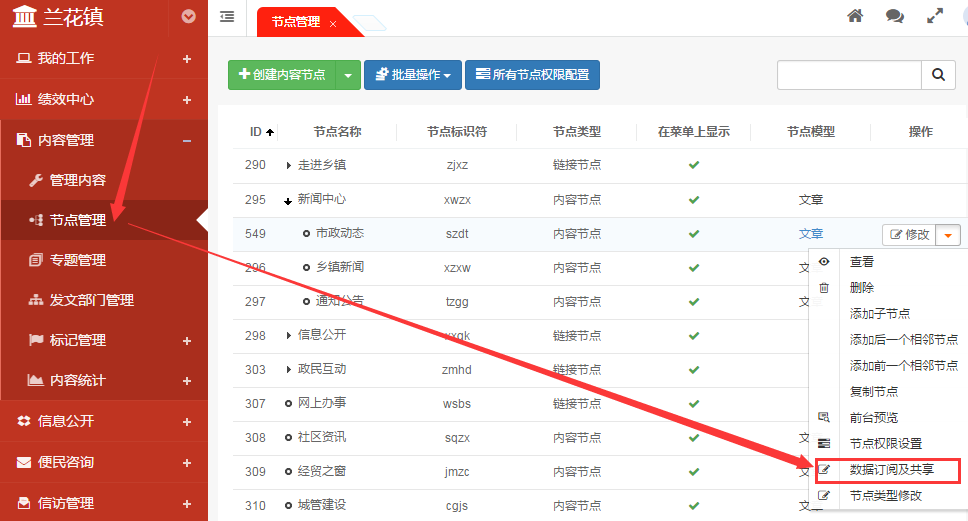Select 查看 from the context menu
The image size is (968, 521).
pyautogui.click(x=862, y=262)
